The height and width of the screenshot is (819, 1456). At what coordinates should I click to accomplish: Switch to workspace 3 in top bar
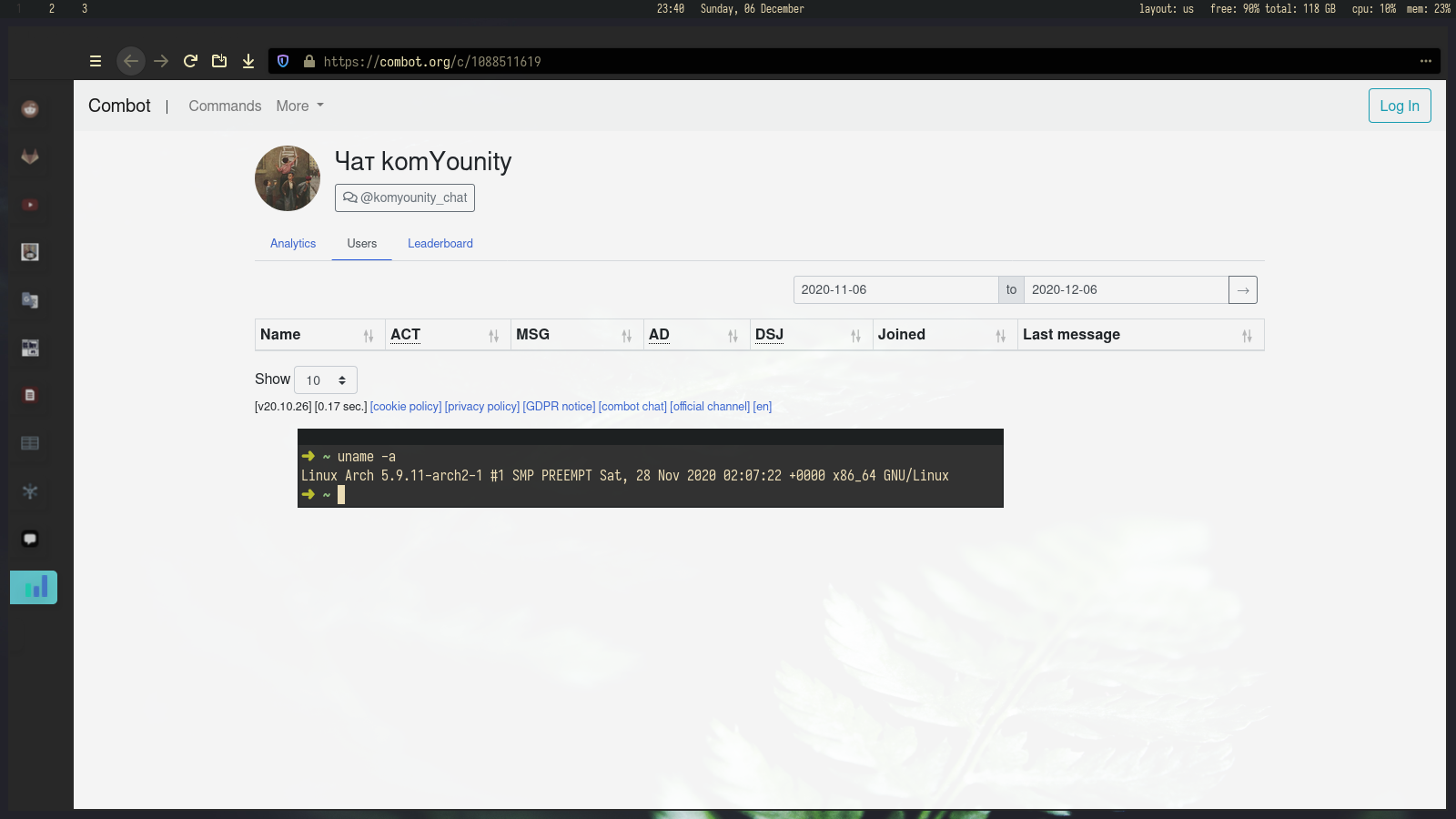pos(85,8)
